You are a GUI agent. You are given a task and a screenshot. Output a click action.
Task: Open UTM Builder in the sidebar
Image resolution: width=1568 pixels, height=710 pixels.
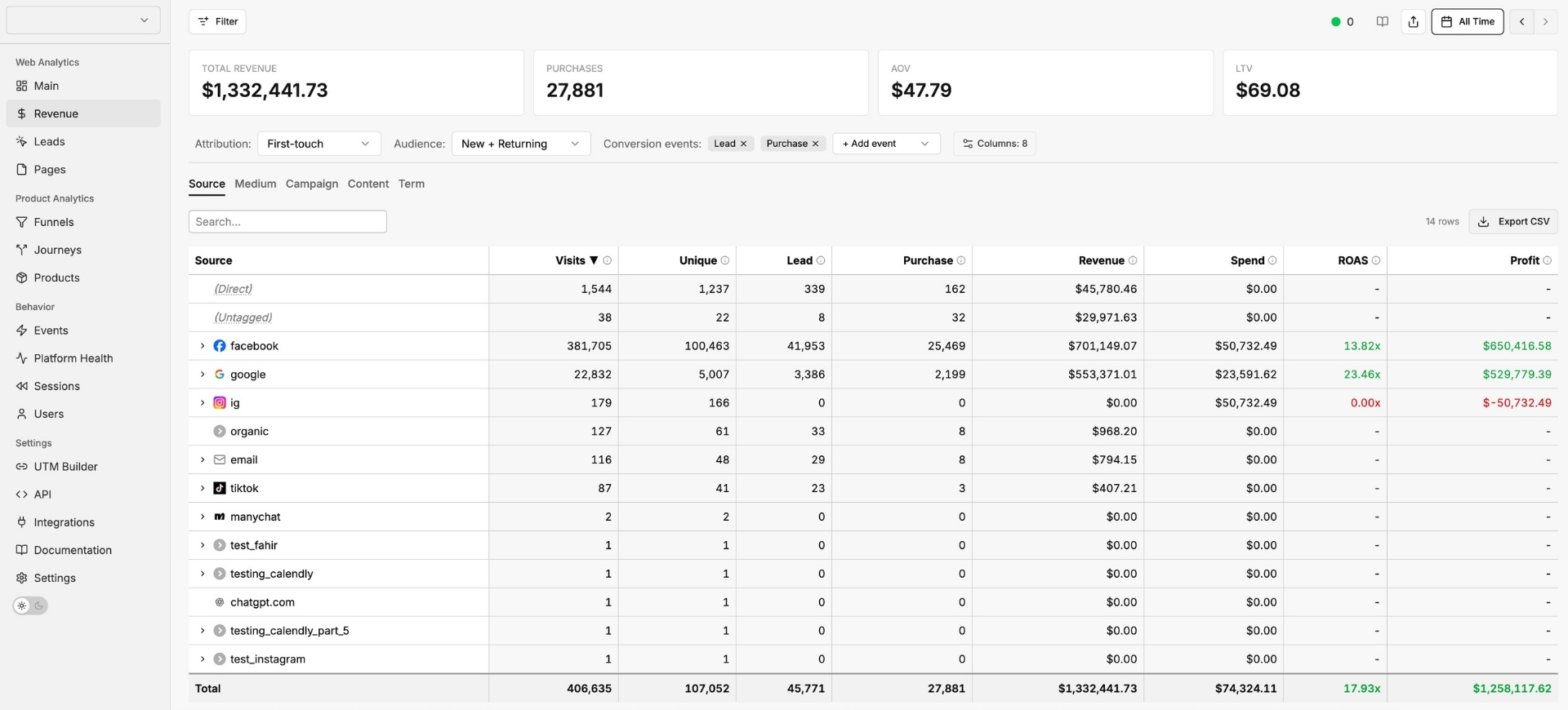[x=83, y=467]
